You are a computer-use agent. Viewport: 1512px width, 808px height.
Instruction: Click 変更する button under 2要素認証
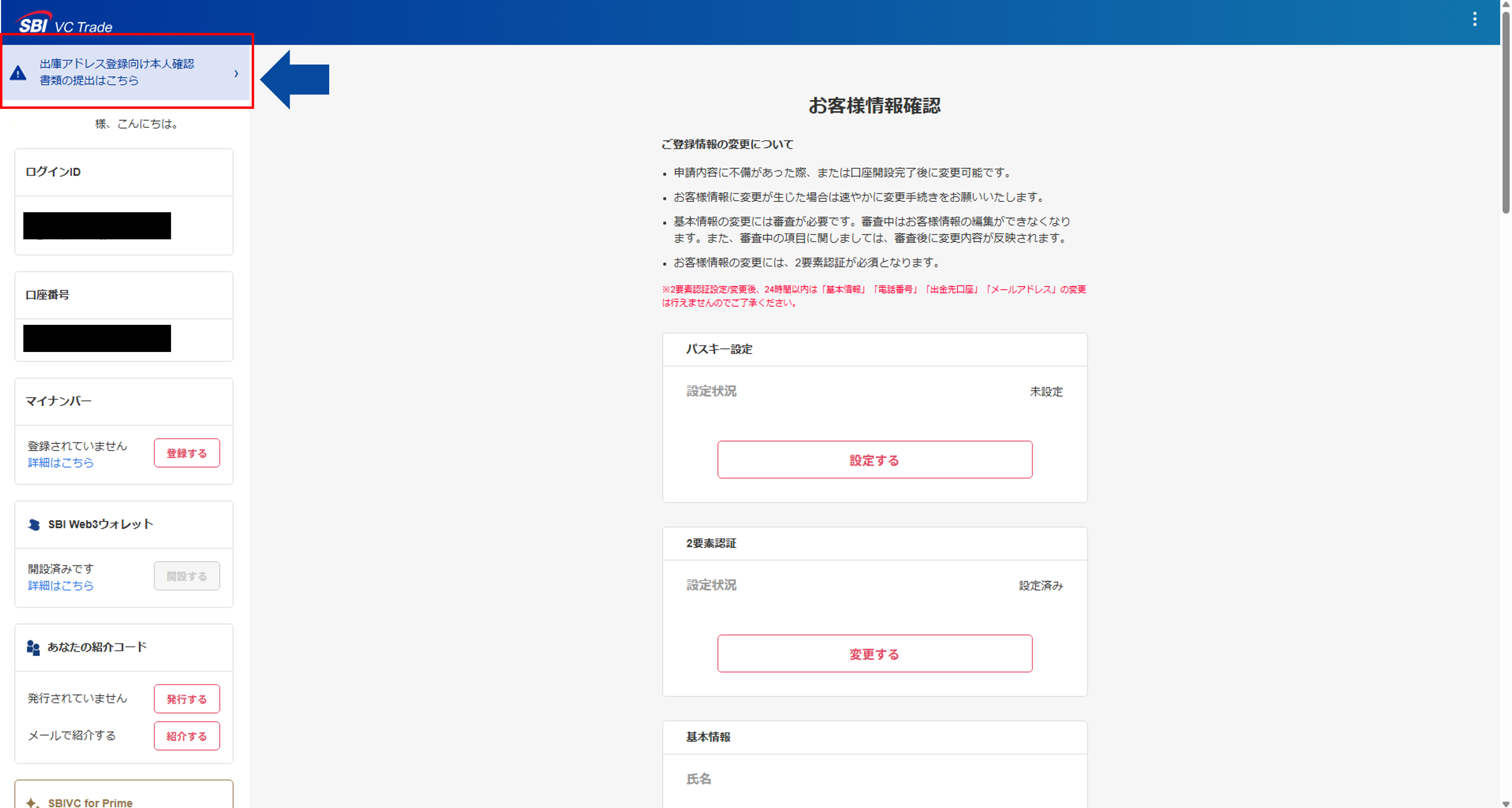point(875,654)
